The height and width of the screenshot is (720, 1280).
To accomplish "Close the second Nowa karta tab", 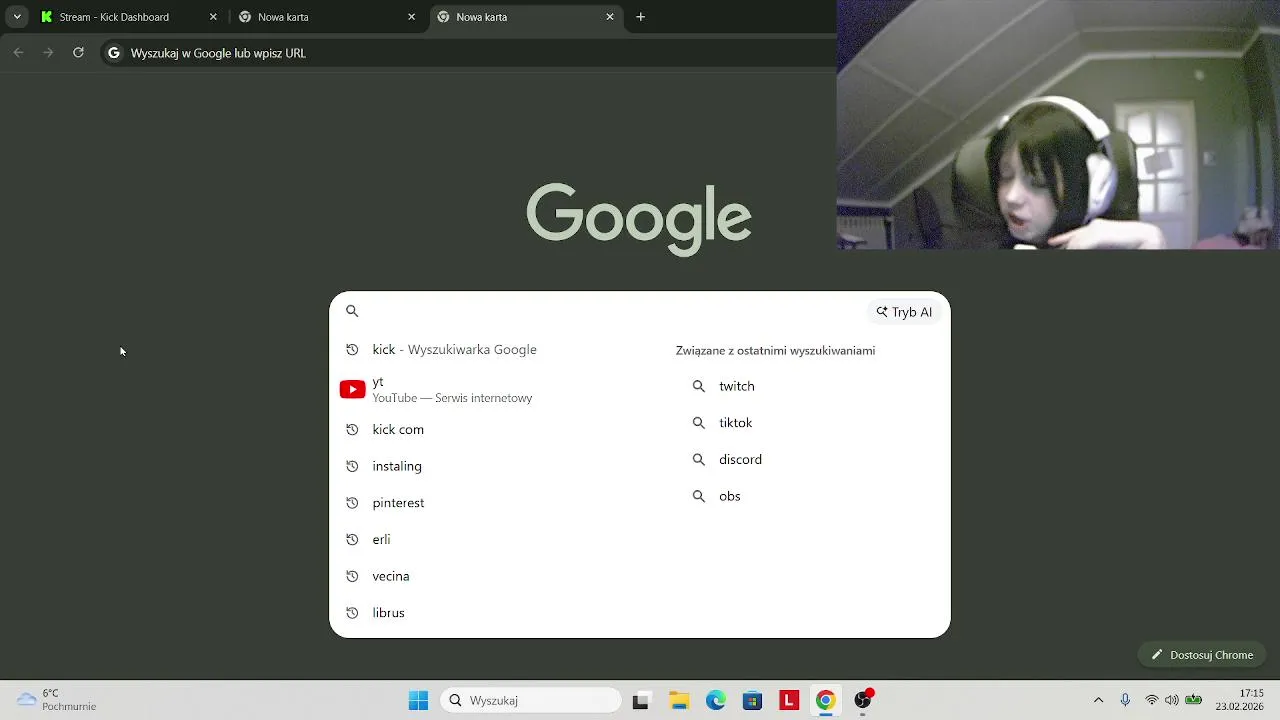I will [411, 17].
